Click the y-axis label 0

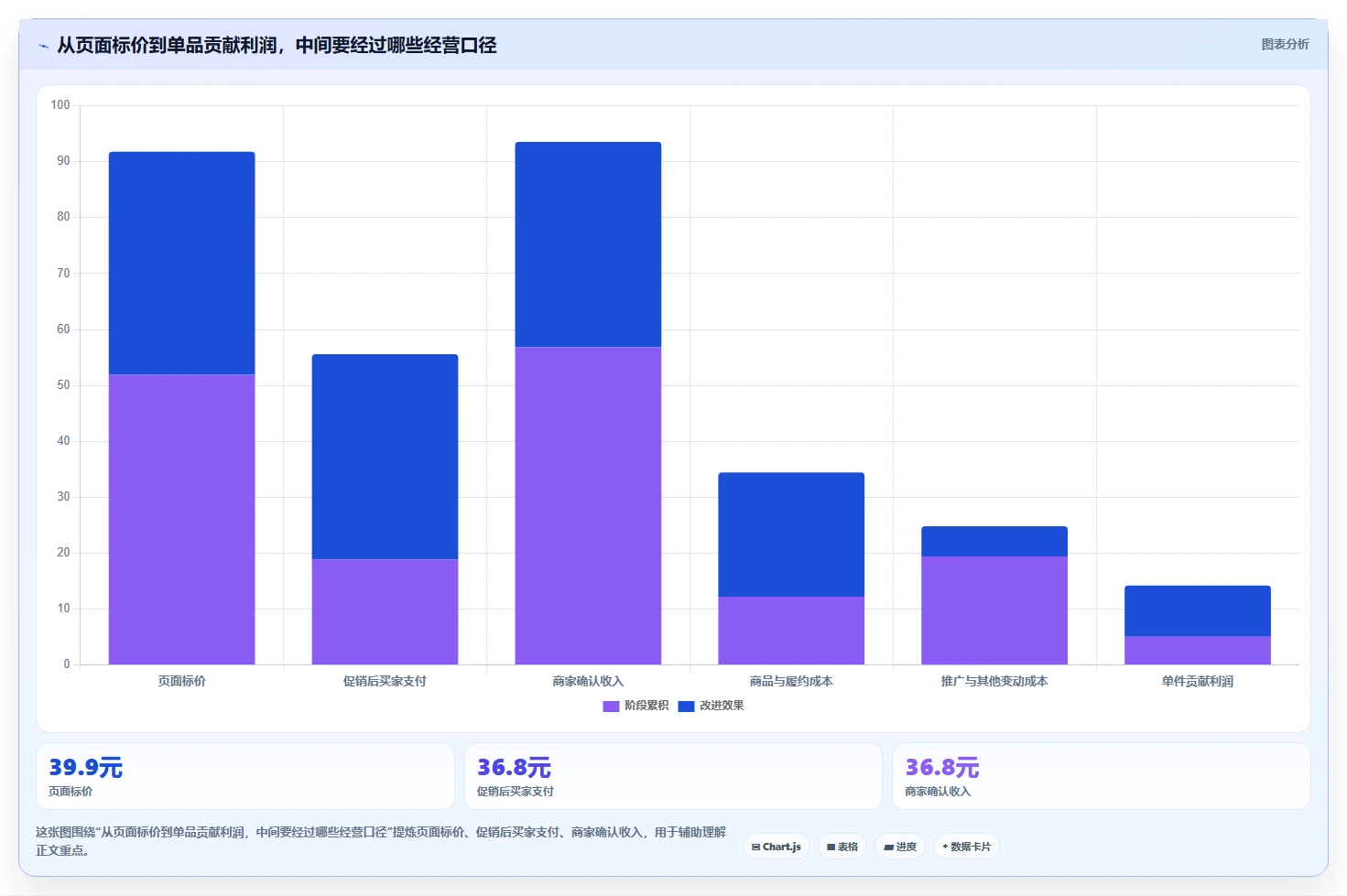67,664
